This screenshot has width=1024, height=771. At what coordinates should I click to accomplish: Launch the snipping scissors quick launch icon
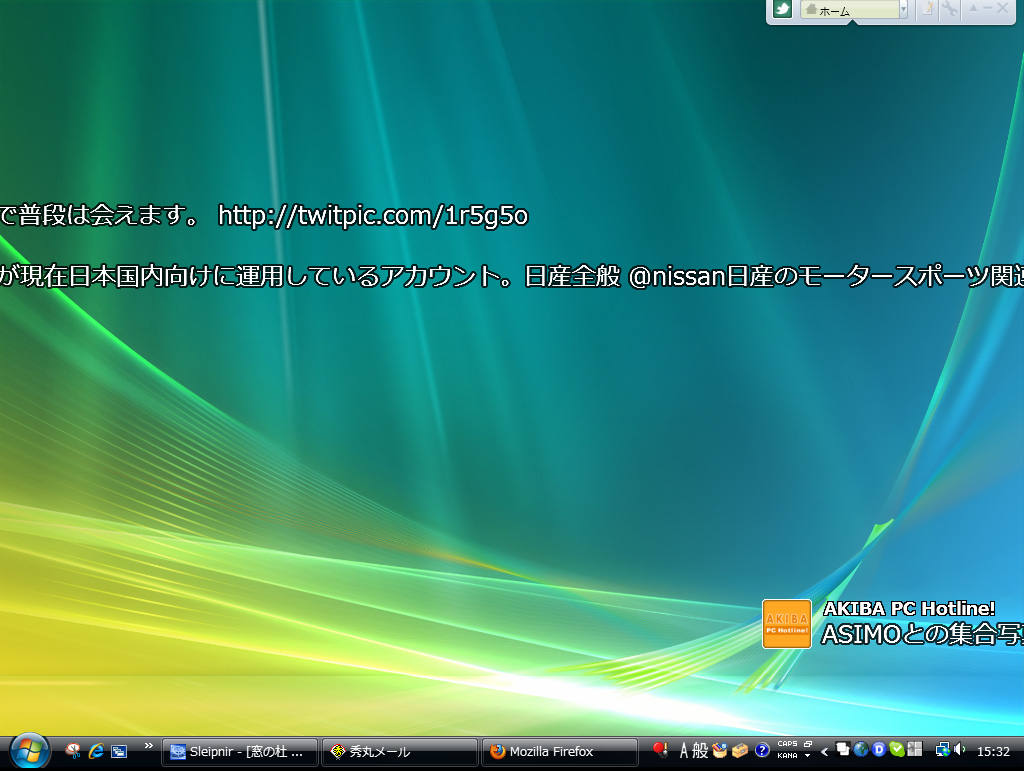pyautogui.click(x=73, y=751)
